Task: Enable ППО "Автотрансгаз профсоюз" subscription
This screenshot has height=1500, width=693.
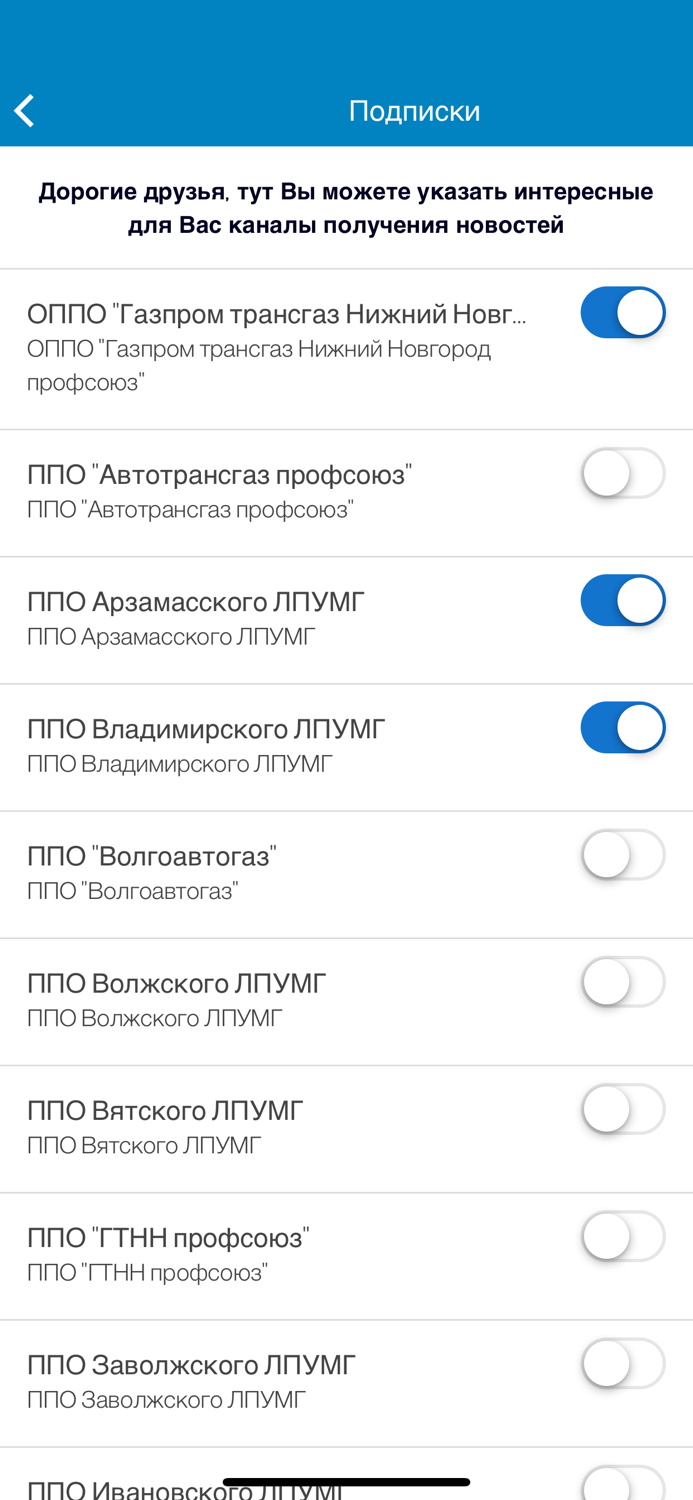Action: pos(623,473)
